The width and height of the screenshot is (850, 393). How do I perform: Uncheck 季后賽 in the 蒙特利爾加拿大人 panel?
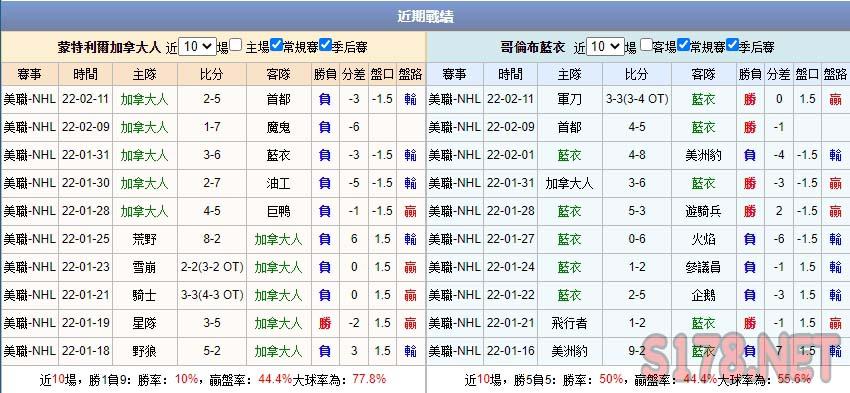coord(325,46)
